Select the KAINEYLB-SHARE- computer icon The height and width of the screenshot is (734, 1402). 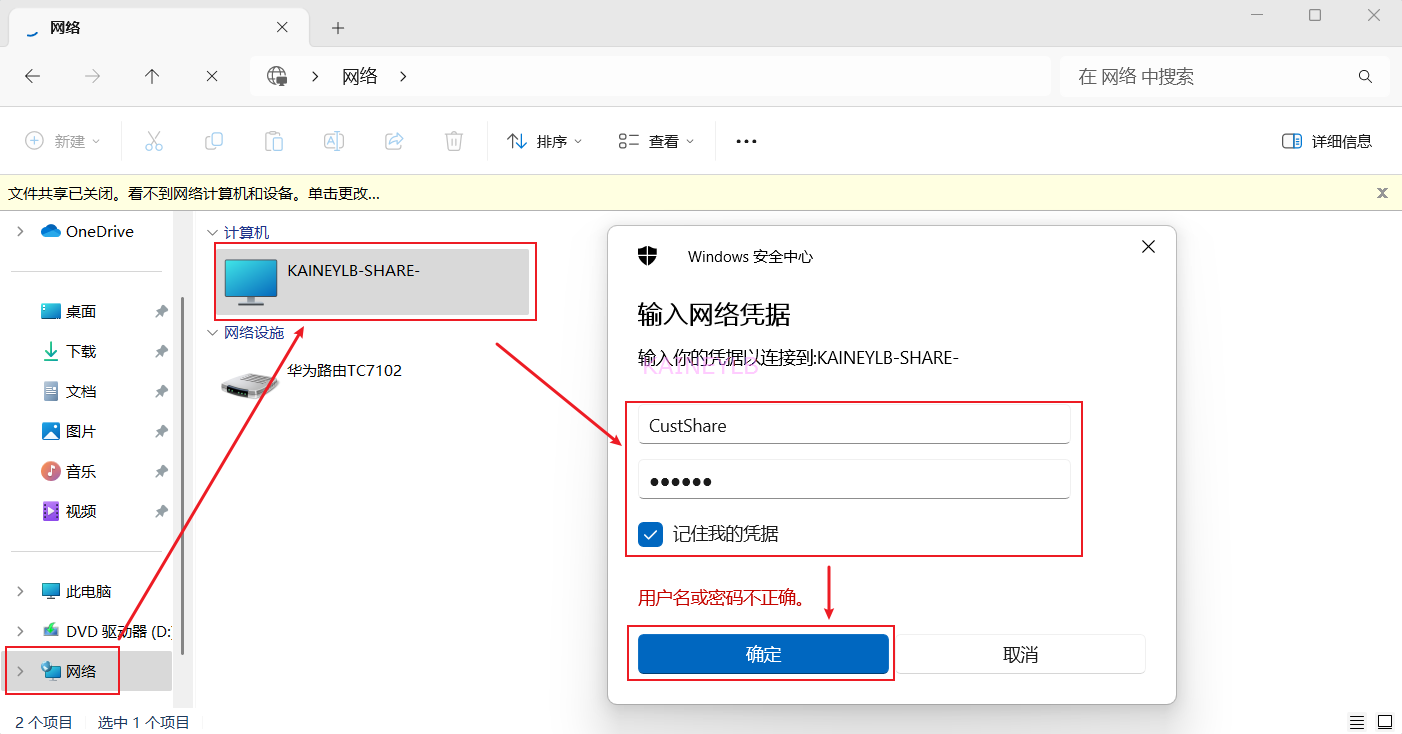tap(251, 281)
